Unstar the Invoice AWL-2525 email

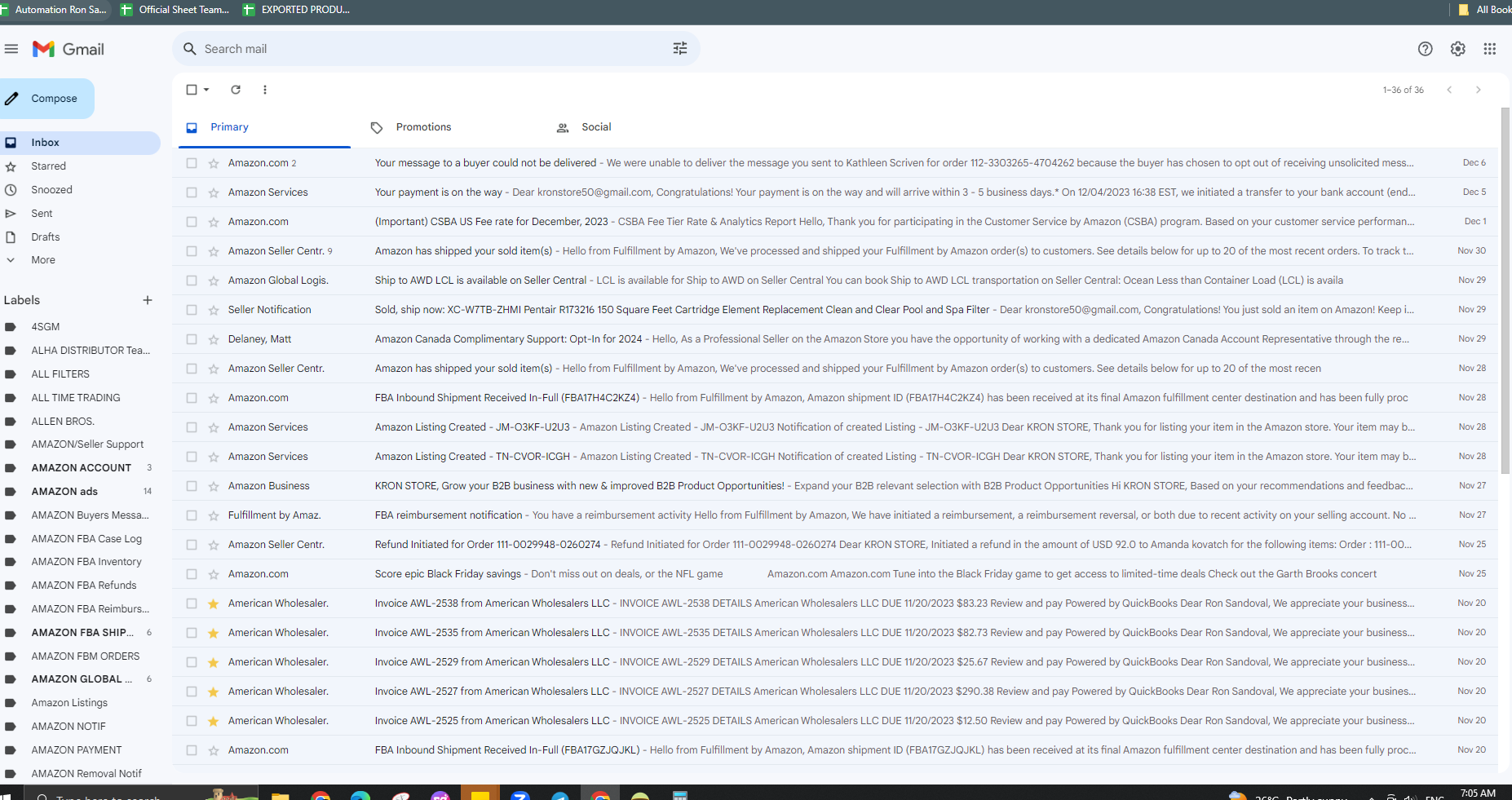pos(214,721)
